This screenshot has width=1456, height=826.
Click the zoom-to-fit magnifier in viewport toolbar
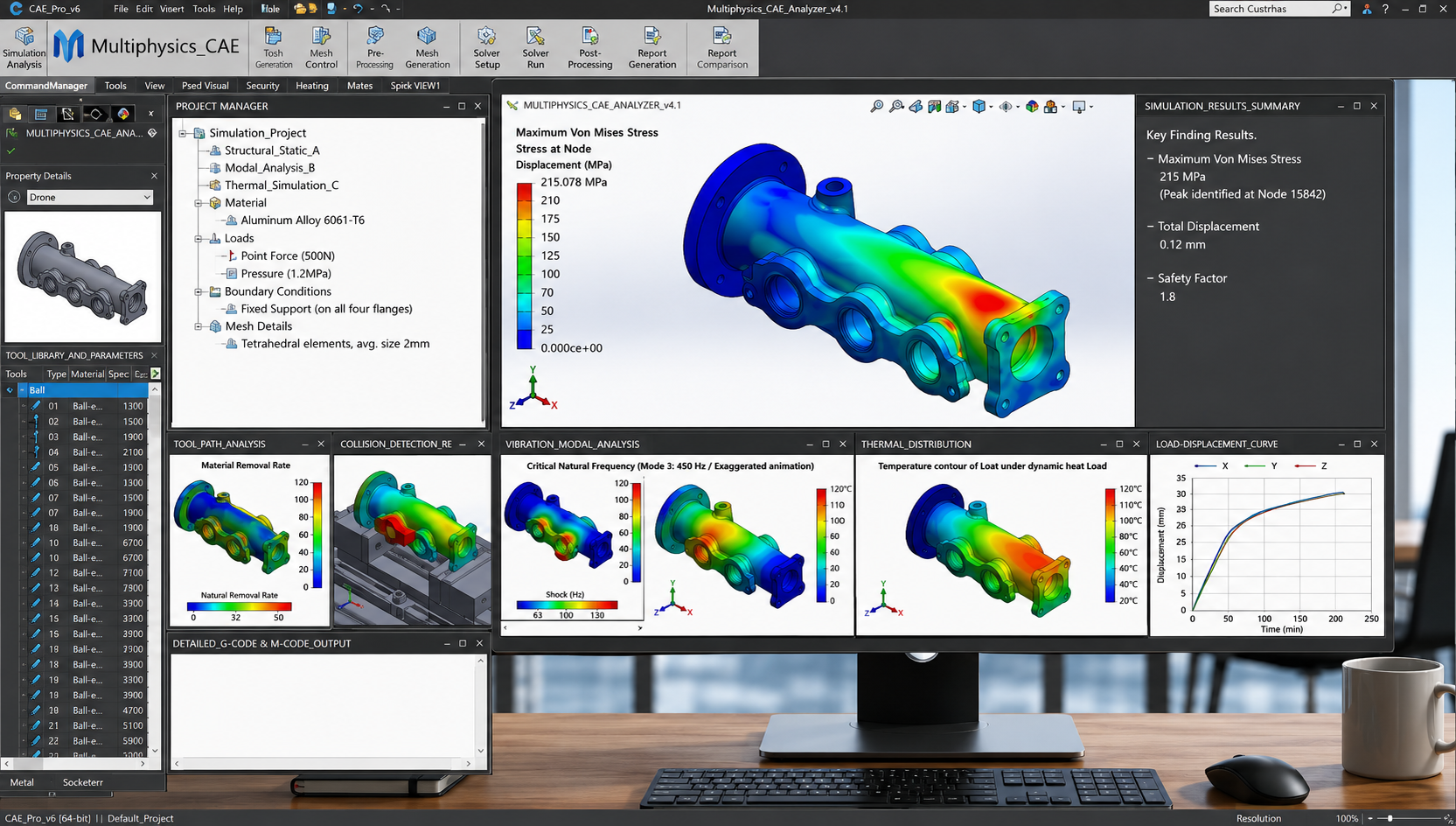pos(877,106)
